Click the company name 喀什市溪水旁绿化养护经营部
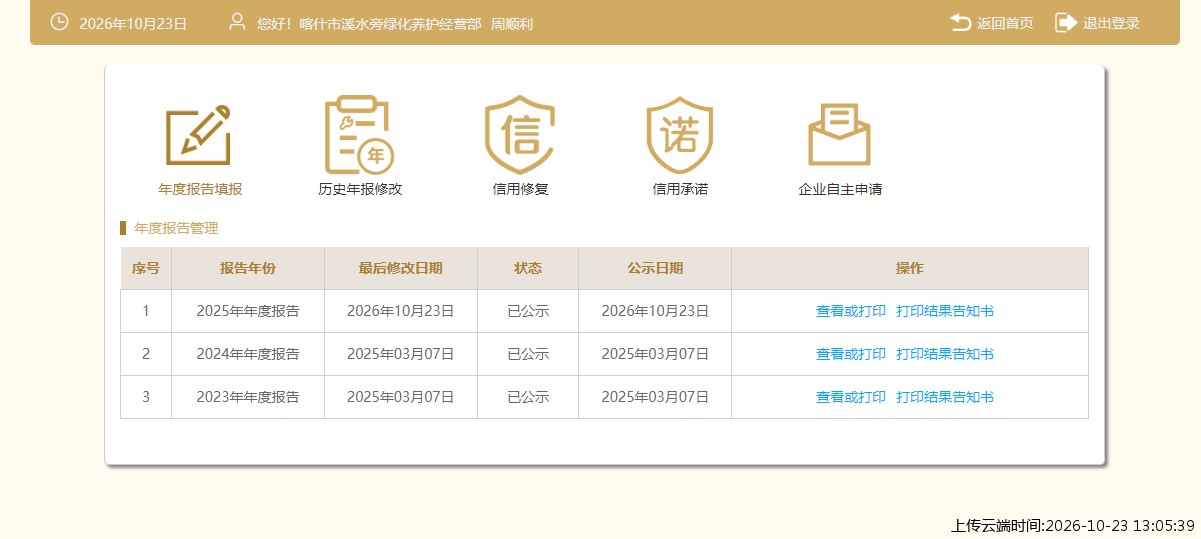The width and height of the screenshot is (1201, 539). tap(390, 23)
